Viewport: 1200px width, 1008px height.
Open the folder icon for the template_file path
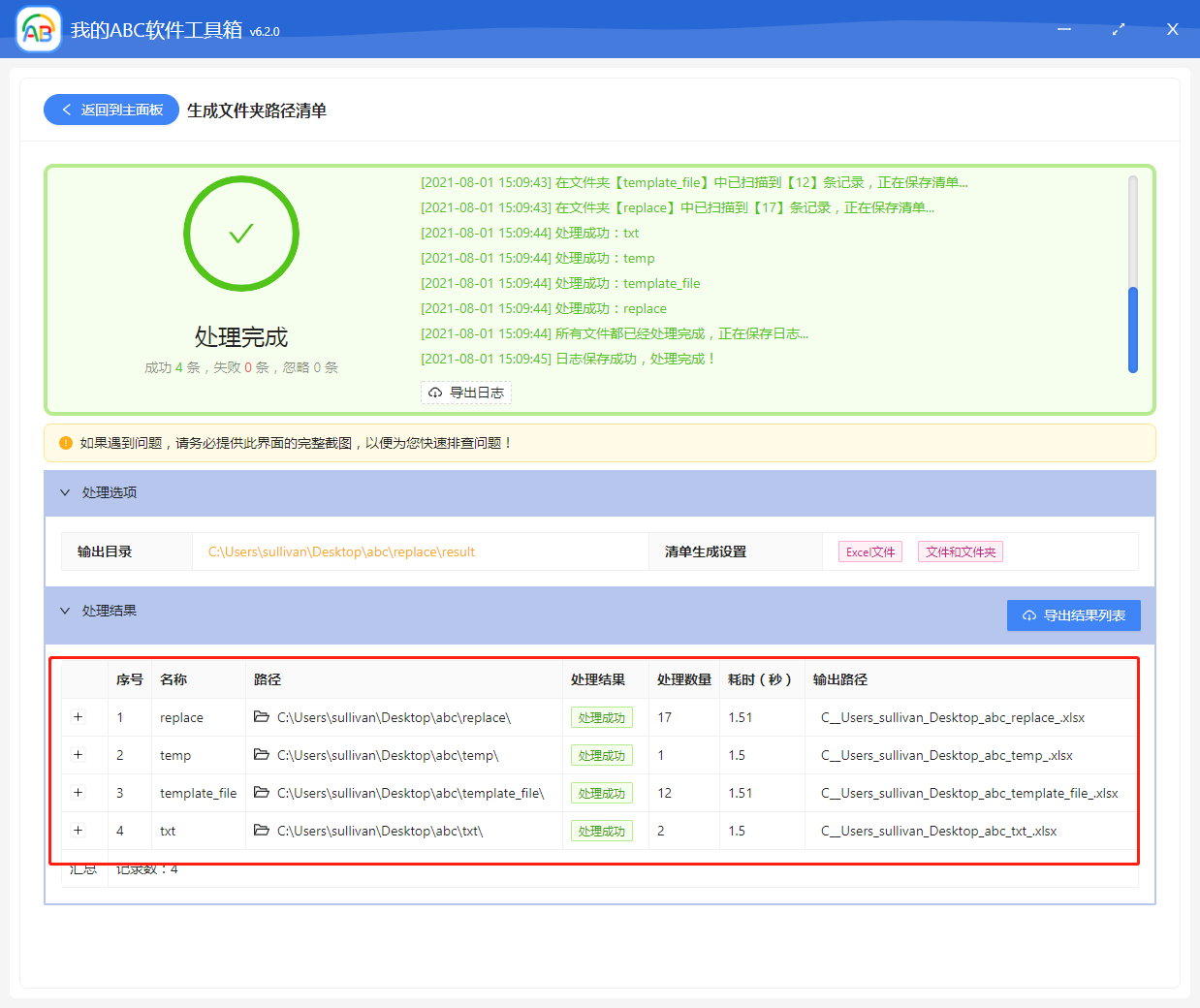[261, 793]
